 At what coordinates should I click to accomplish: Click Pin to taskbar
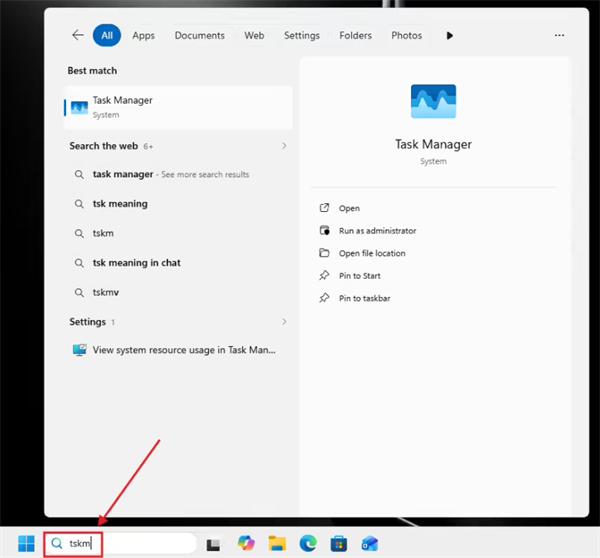365,299
